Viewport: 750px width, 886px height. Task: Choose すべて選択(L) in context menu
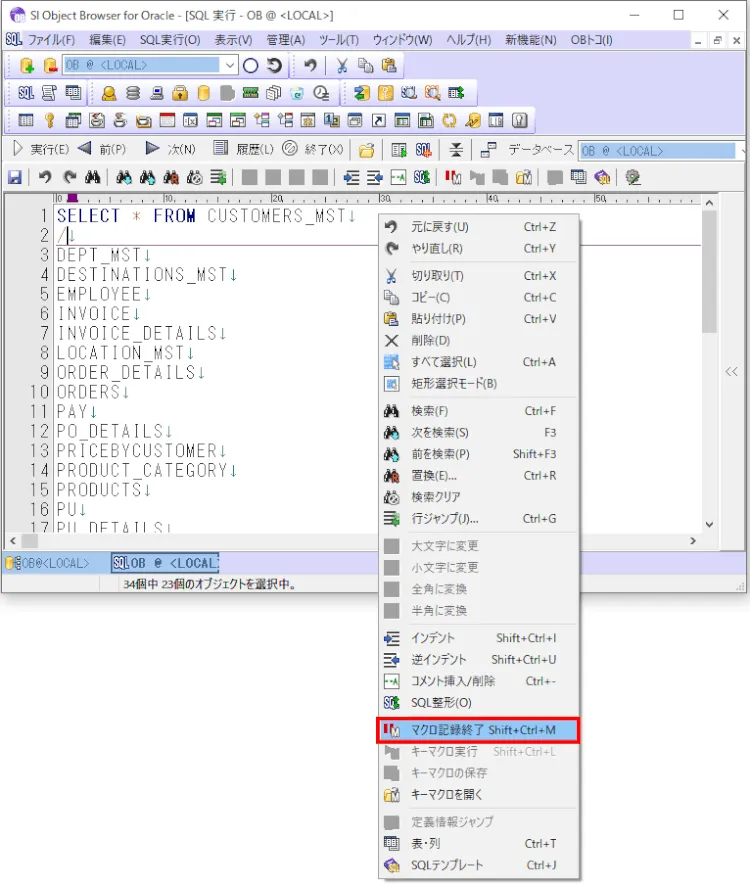(478, 362)
